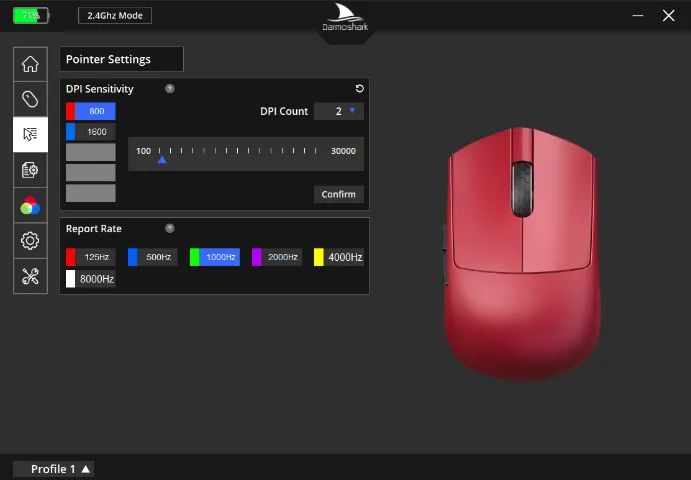The height and width of the screenshot is (480, 691).
Task: Set report rate to 1000Hz
Action: (215, 257)
